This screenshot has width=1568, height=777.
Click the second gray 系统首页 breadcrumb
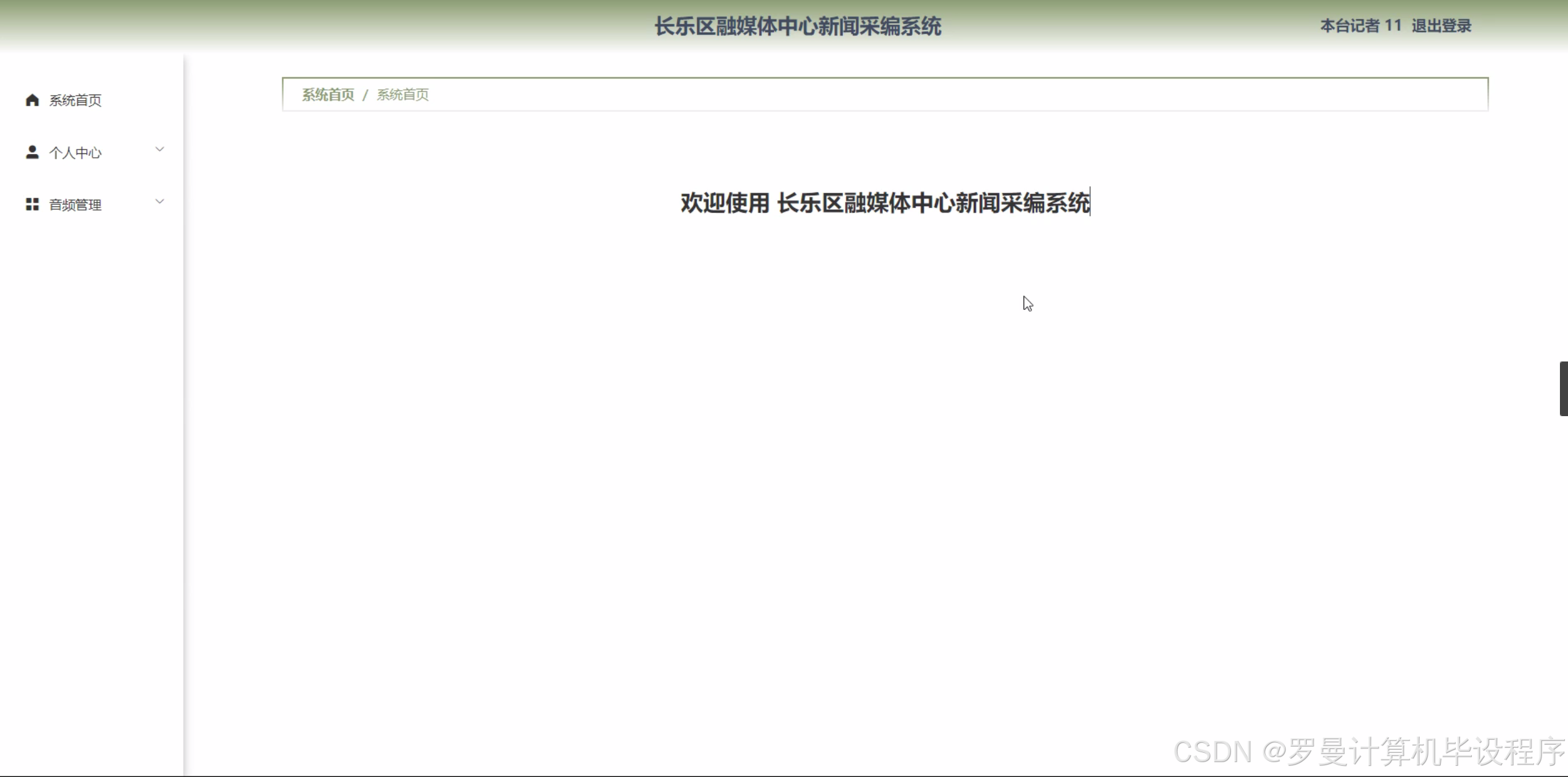(402, 95)
